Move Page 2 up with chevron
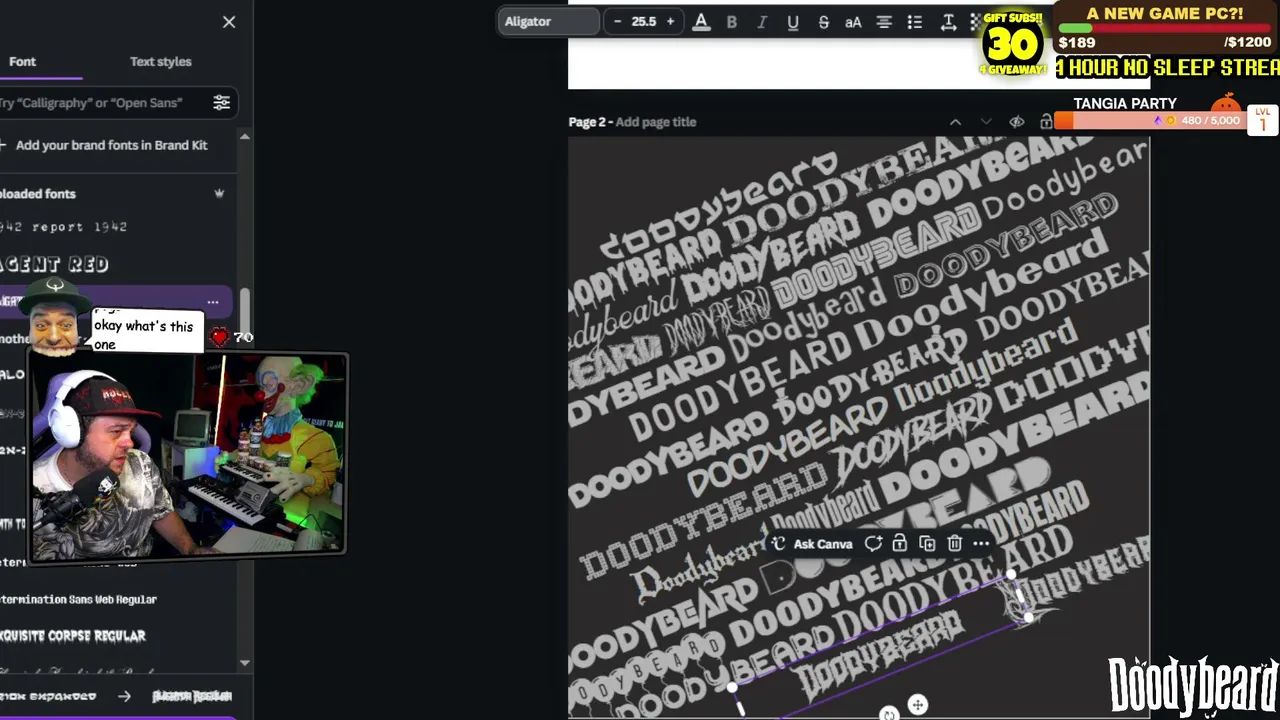The image size is (1280, 720). pyautogui.click(x=955, y=122)
